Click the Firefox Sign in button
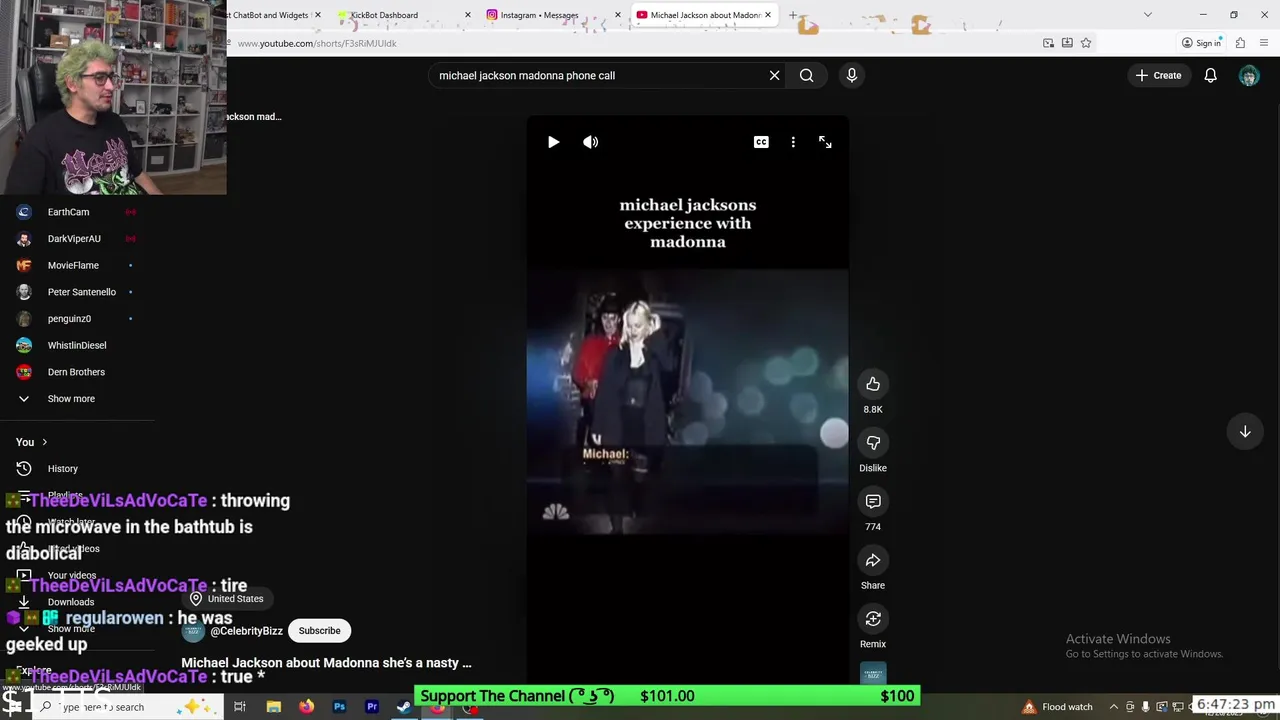This screenshot has height=720, width=1280. pyautogui.click(x=1201, y=43)
